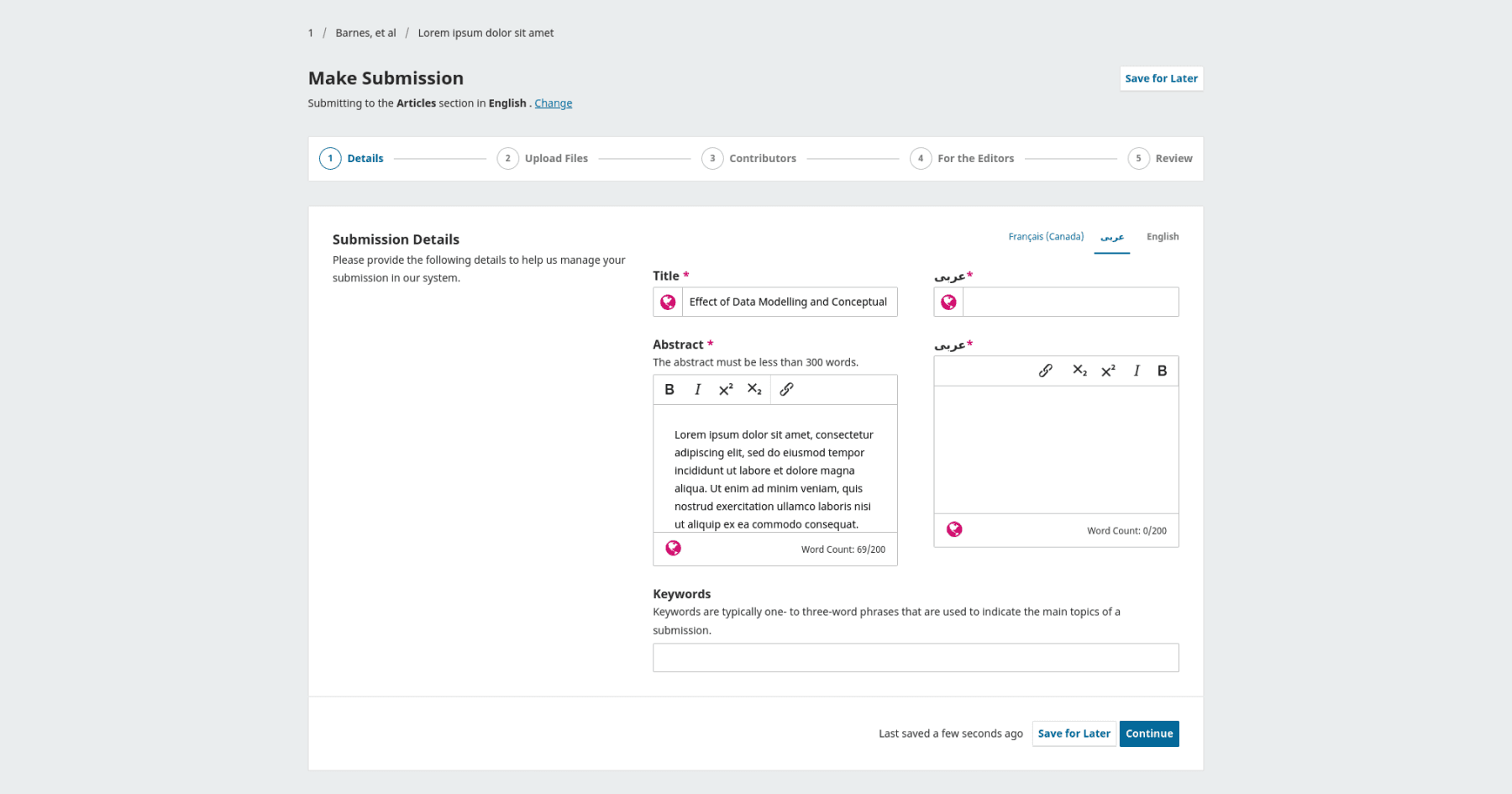Open the Change link to switch section
1512x794 pixels.
pos(553,103)
